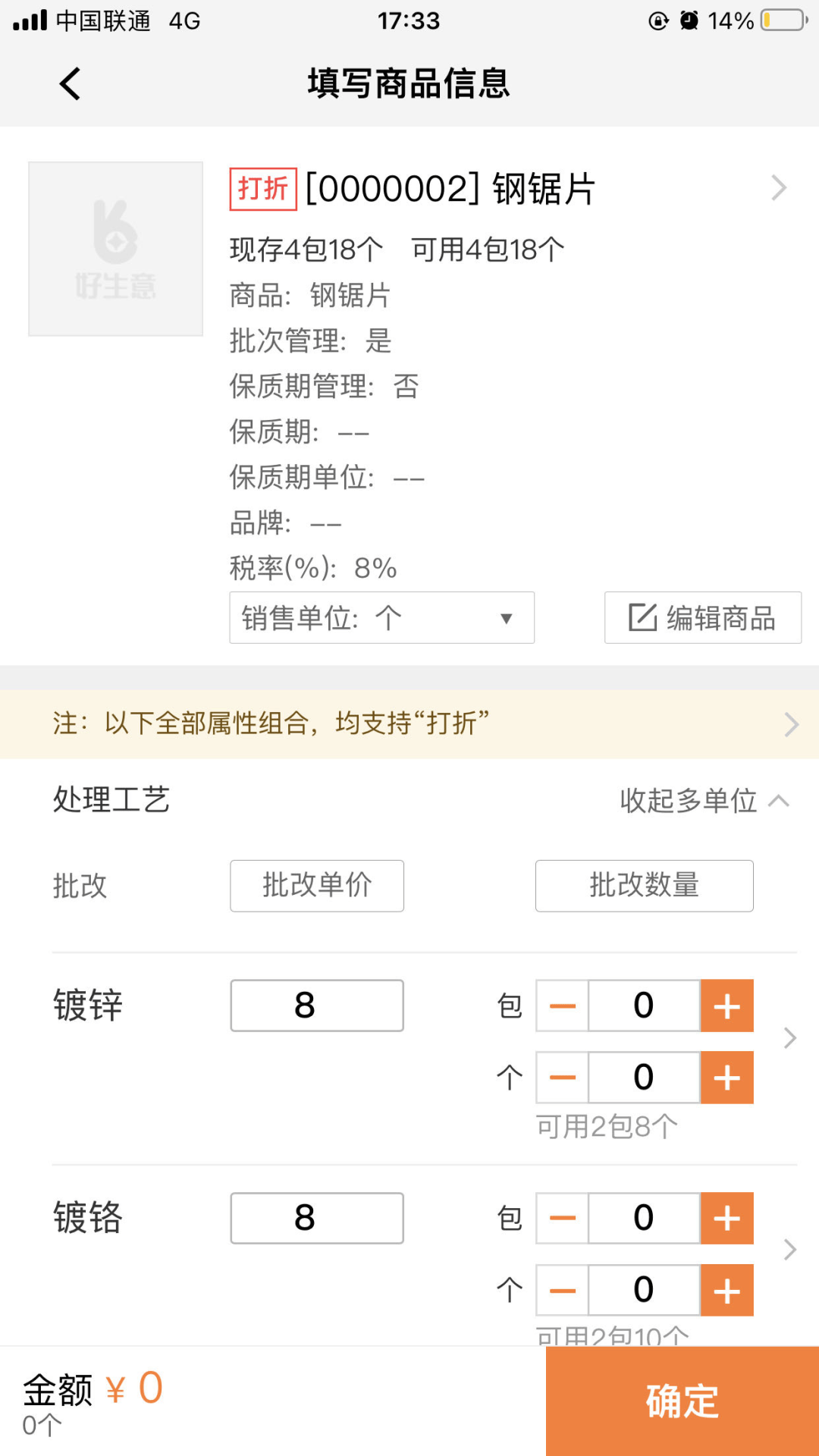Click the plus icon for 镀锌 包 quantity
The height and width of the screenshot is (1456, 819).
[726, 1006]
